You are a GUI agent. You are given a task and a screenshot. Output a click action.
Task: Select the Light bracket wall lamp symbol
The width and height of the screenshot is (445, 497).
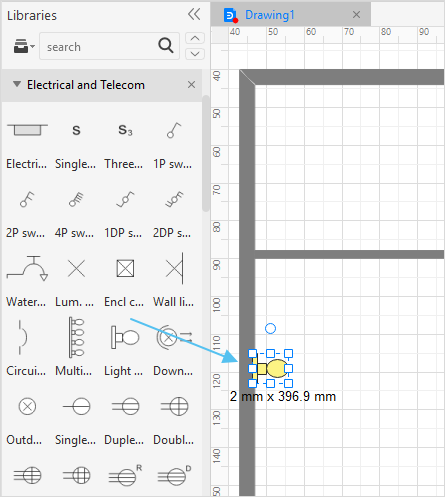tap(125, 337)
